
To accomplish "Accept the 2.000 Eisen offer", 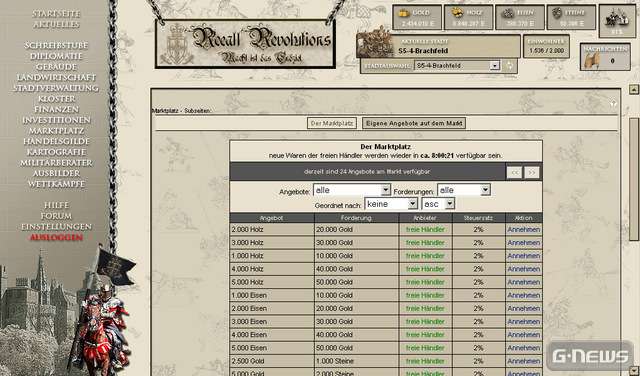I will (x=524, y=308).
